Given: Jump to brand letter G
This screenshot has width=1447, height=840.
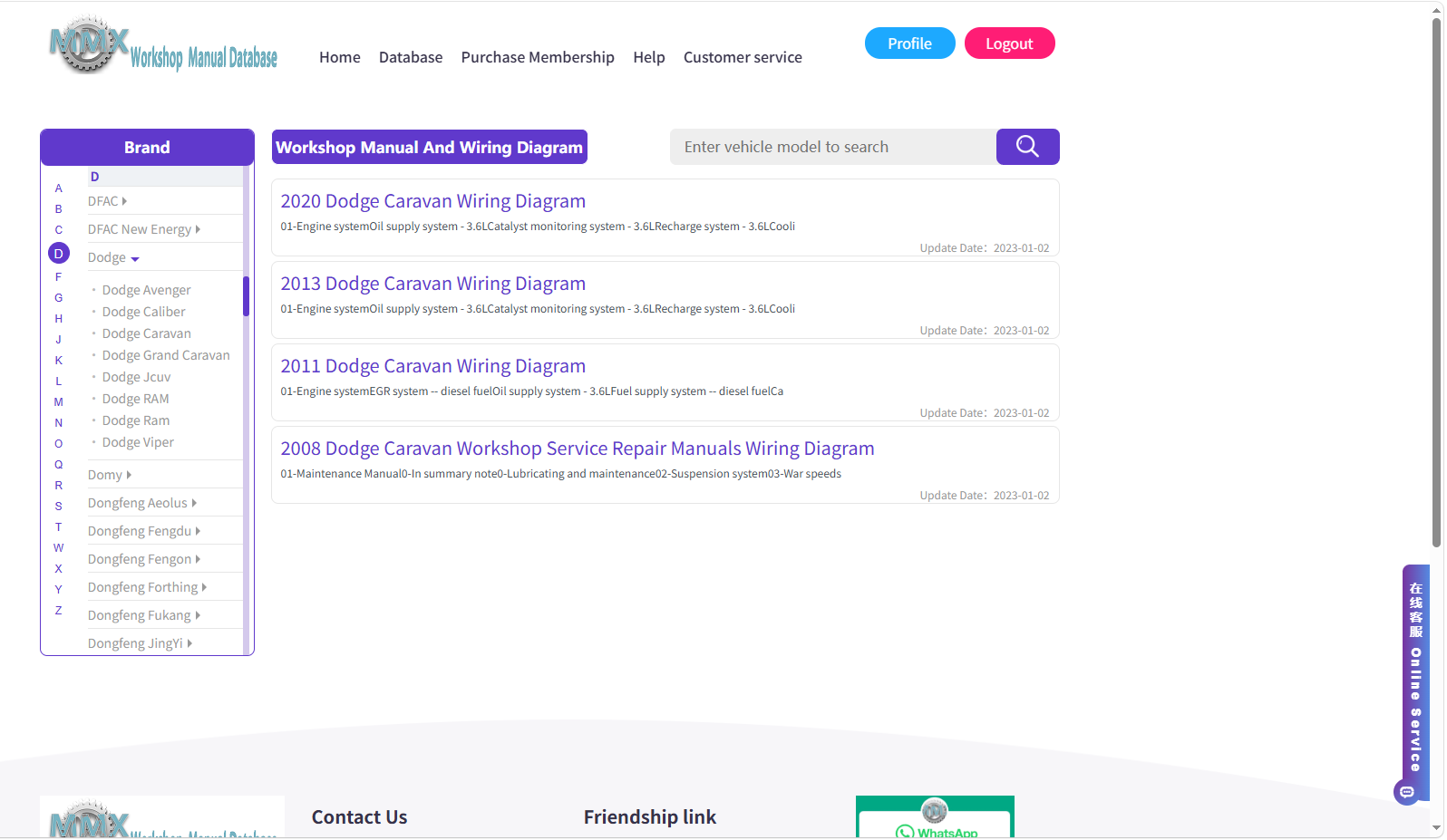Looking at the screenshot, I should pos(59,298).
